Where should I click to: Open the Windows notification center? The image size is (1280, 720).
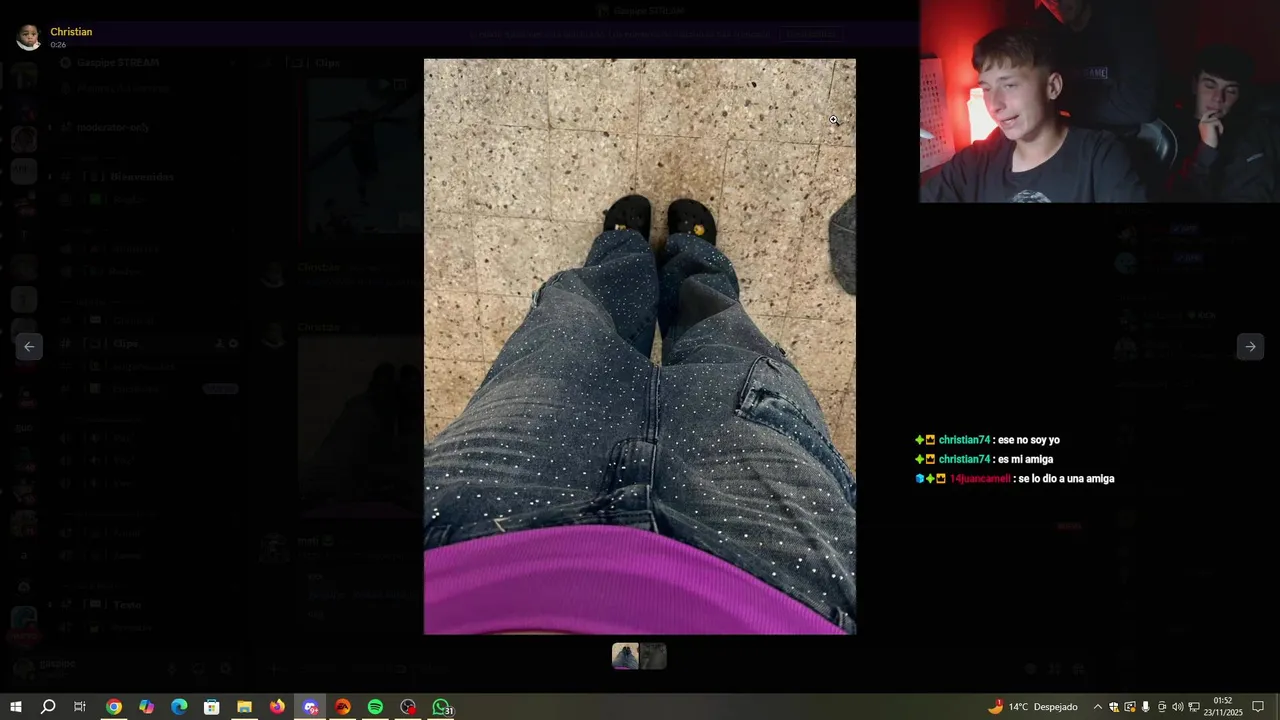tap(1258, 707)
